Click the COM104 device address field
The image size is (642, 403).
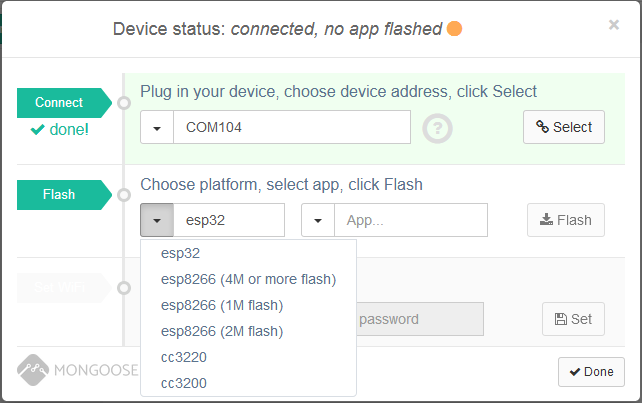[x=291, y=128]
